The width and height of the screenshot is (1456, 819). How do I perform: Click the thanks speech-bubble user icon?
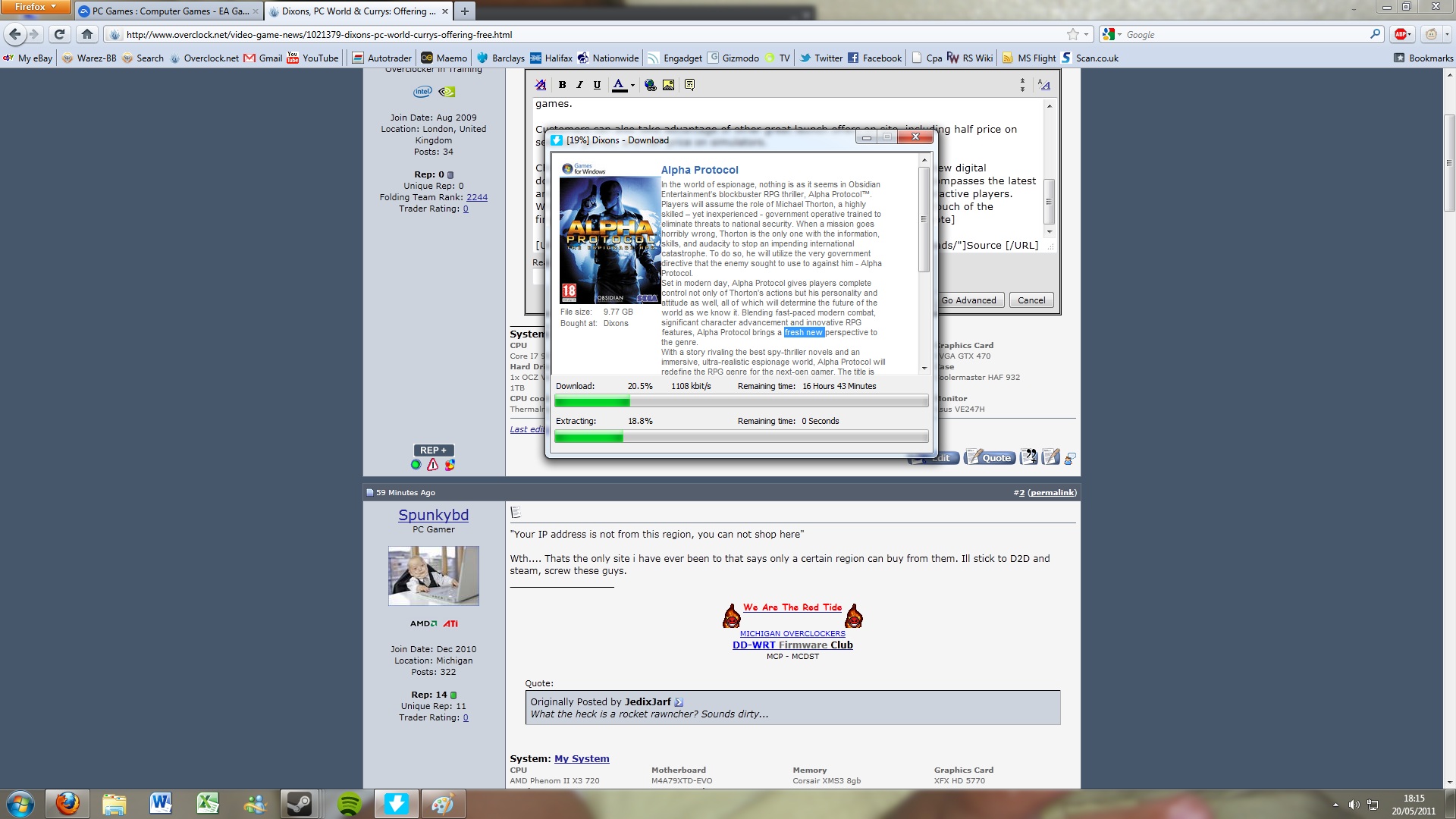[1070, 458]
